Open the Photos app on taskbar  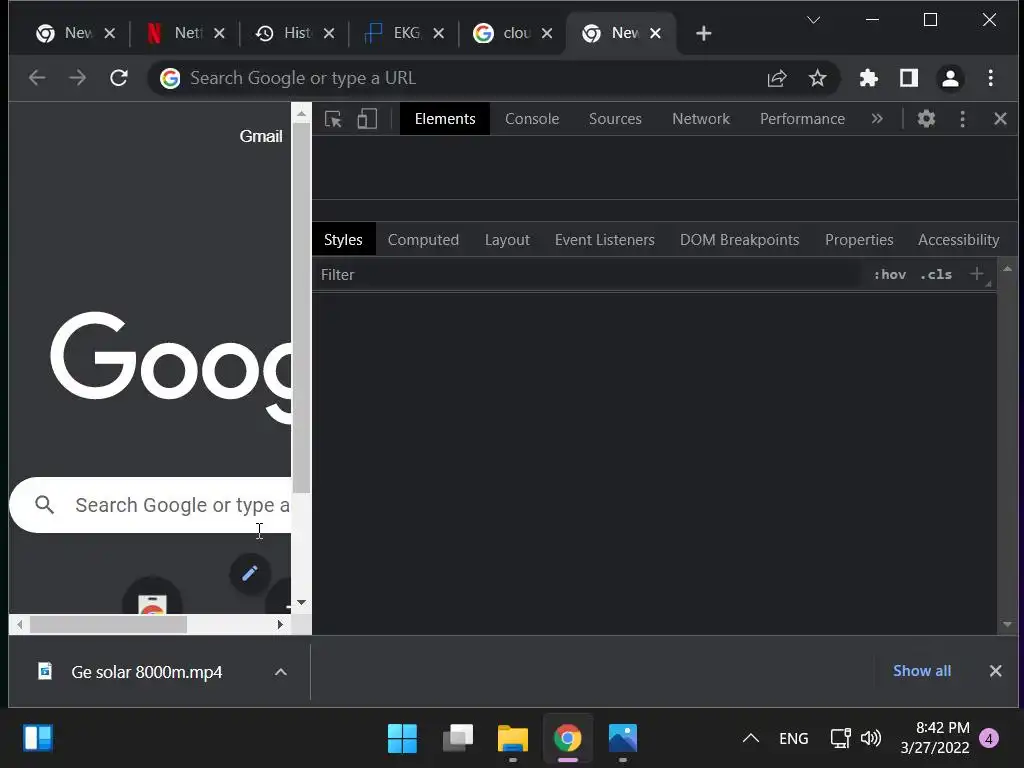622,739
